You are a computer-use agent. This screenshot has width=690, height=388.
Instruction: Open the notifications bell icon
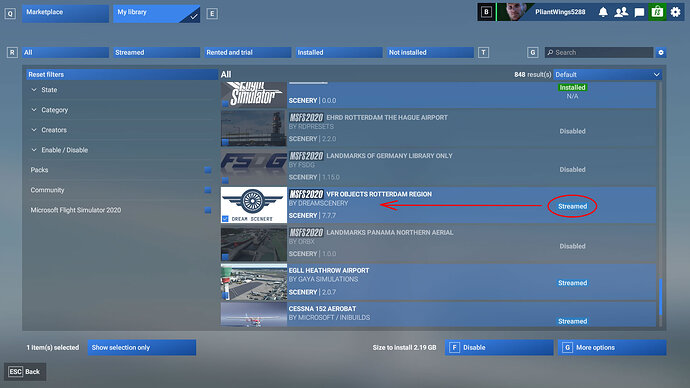point(603,12)
